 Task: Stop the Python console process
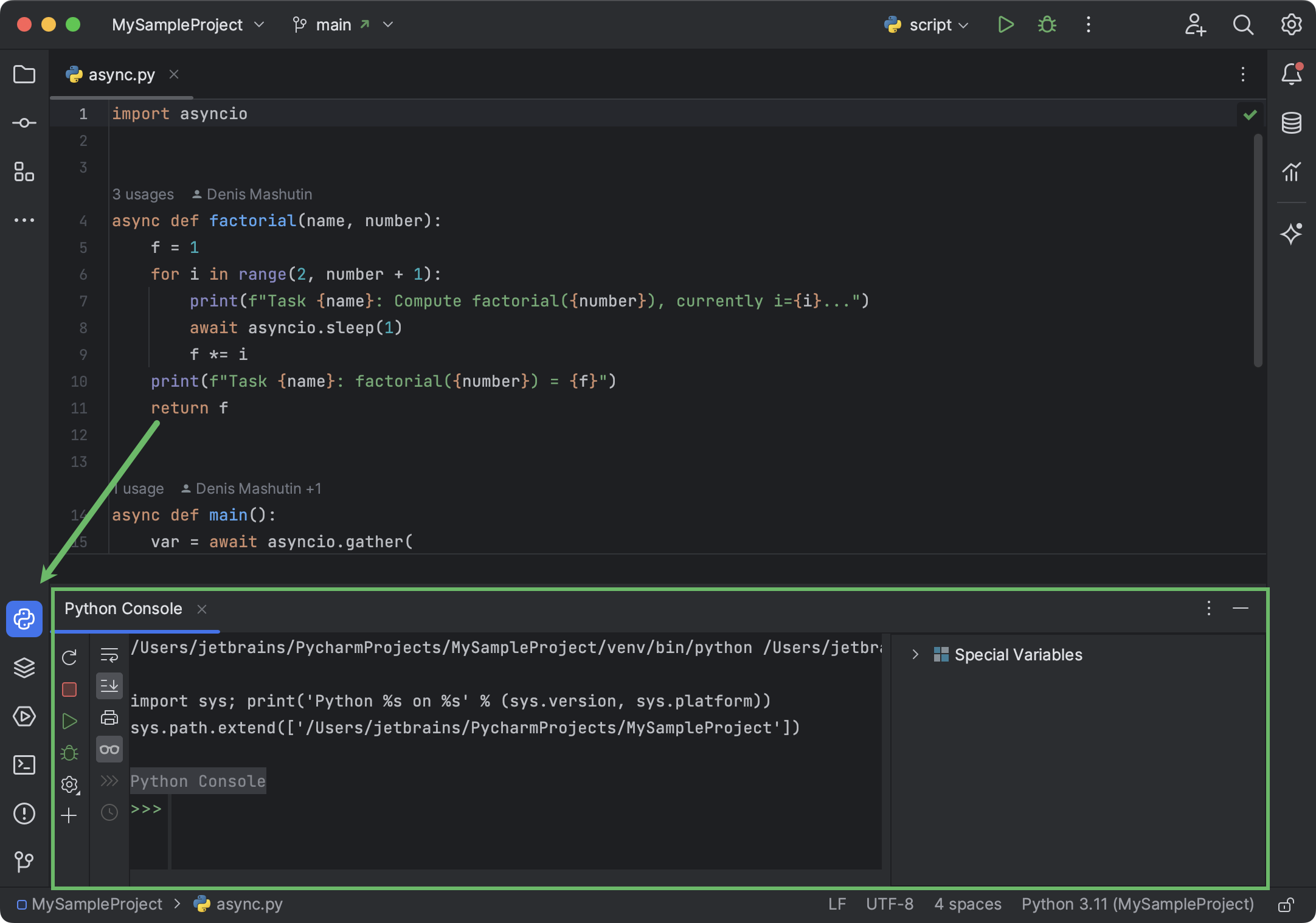(69, 689)
